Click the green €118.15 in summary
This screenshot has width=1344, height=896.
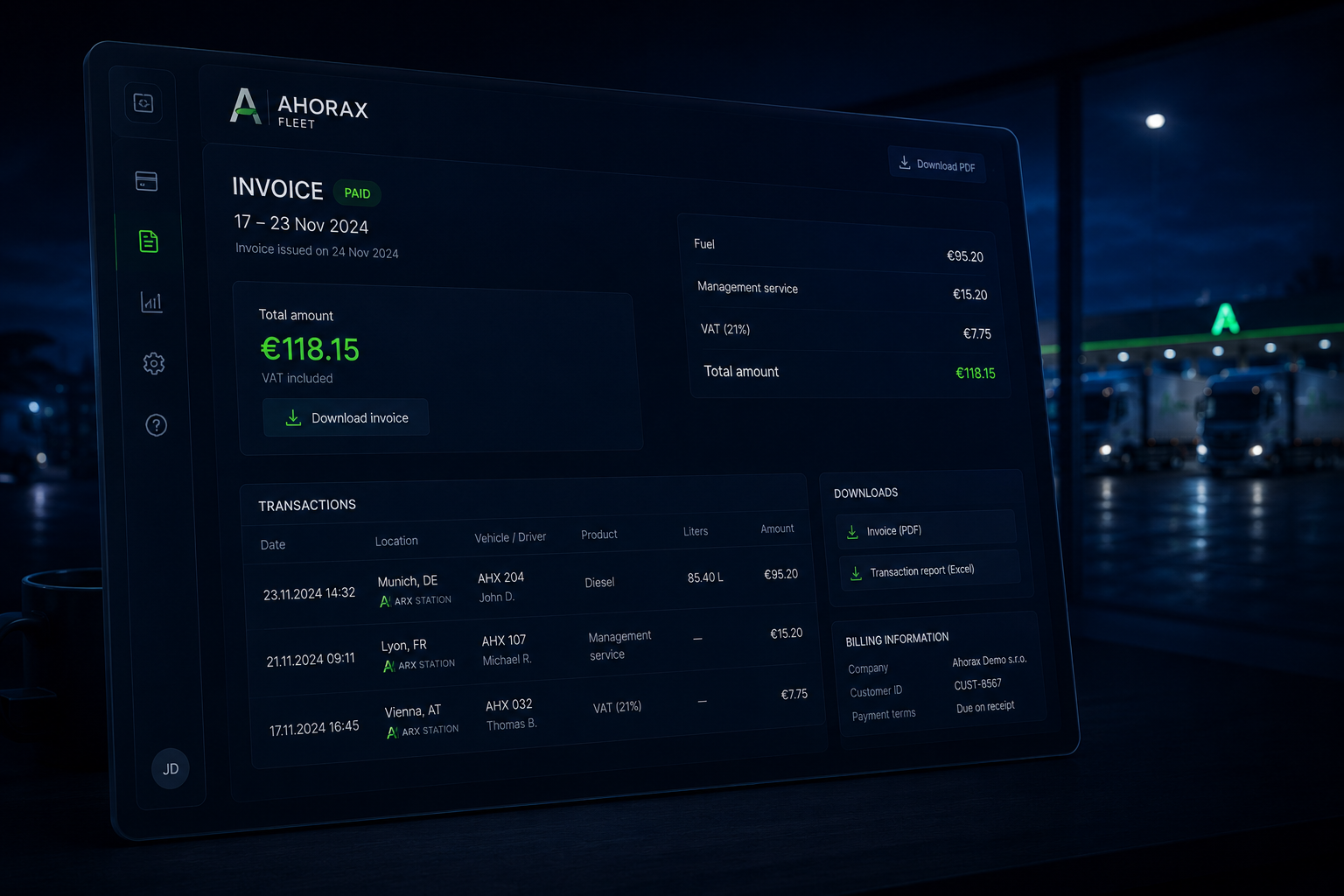point(976,373)
